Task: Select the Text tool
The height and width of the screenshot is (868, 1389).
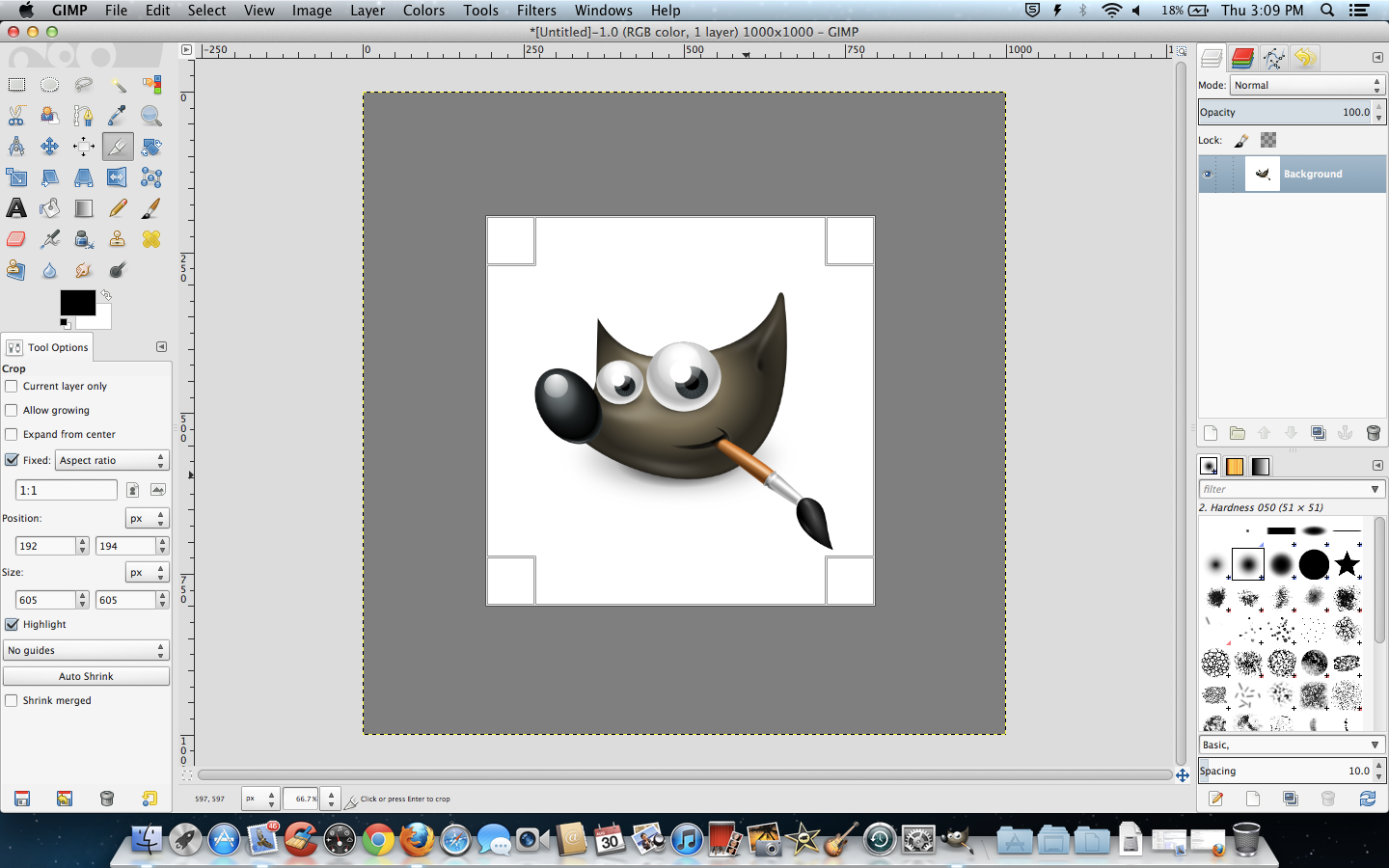Action: 16,208
